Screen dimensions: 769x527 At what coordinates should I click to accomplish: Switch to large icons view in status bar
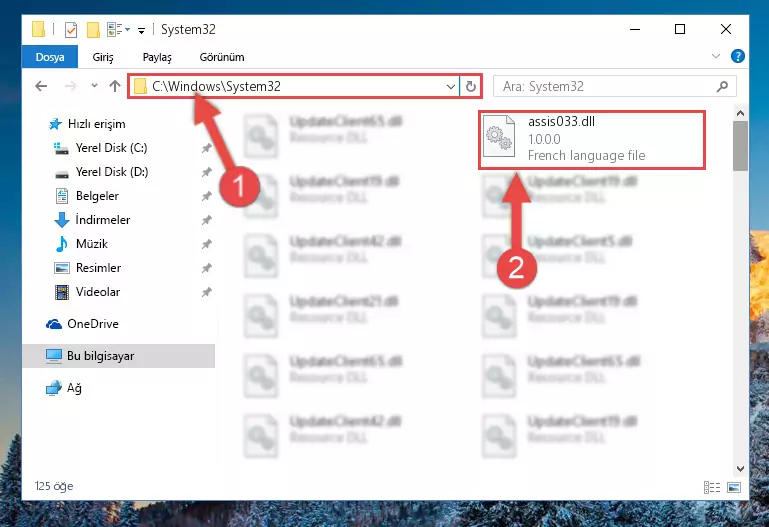pyautogui.click(x=734, y=487)
